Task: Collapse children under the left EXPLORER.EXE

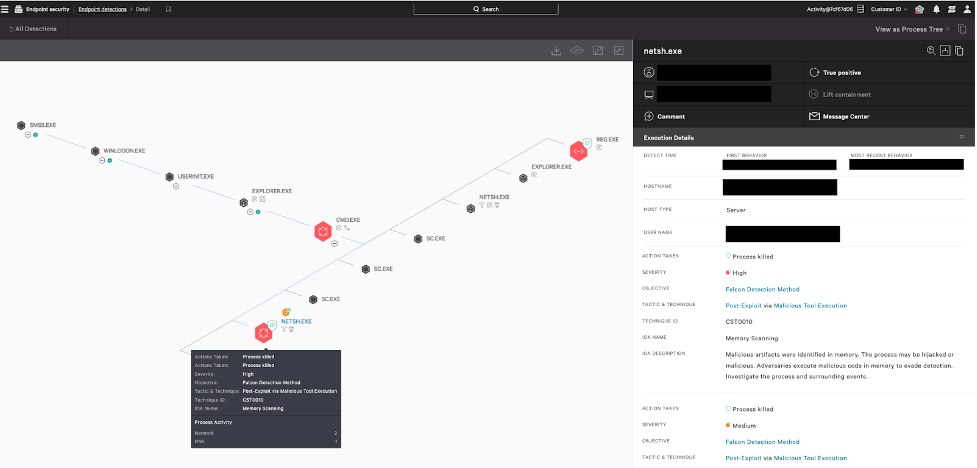Action: pyautogui.click(x=250, y=212)
